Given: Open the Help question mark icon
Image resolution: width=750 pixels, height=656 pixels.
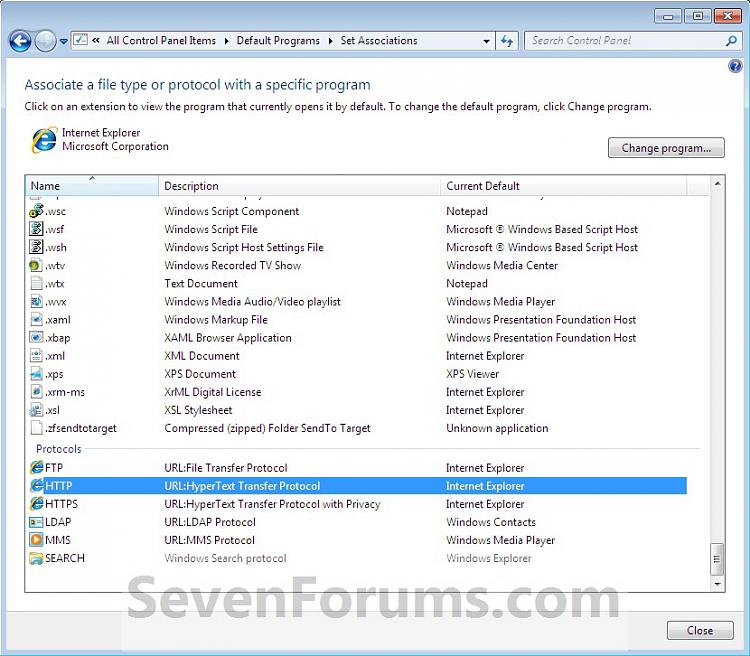Looking at the screenshot, I should [x=735, y=66].
